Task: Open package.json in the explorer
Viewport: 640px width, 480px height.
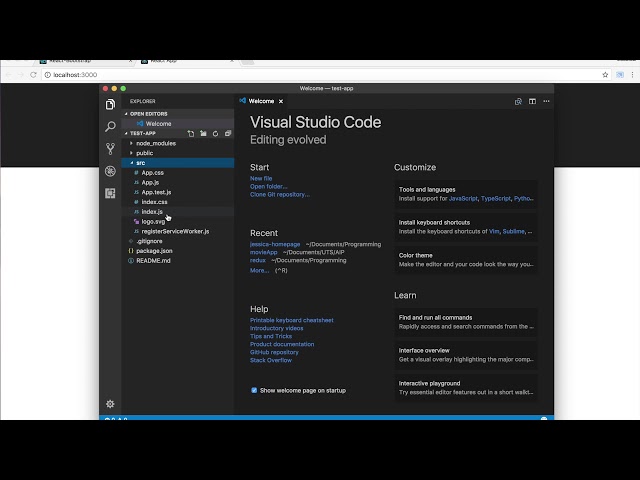Action: click(178, 251)
